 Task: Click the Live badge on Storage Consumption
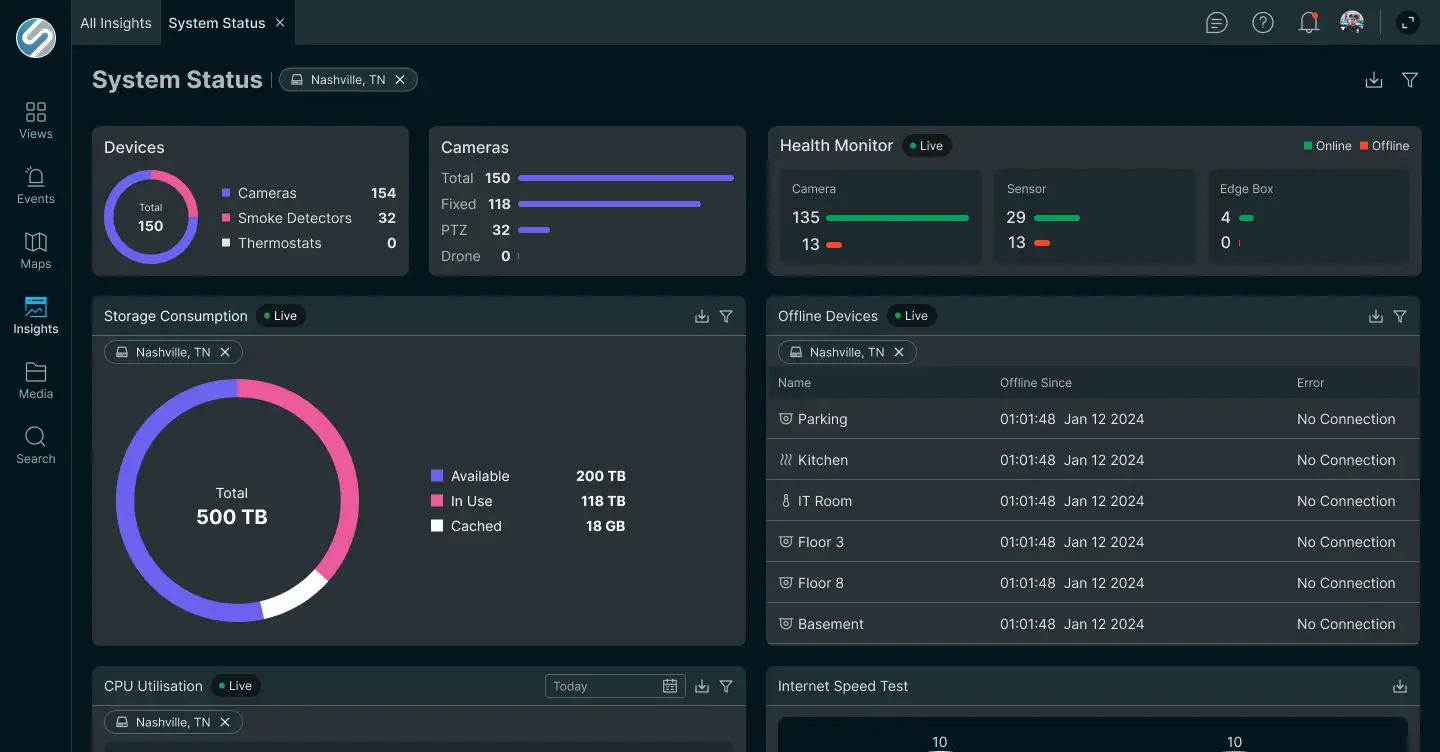tap(281, 316)
